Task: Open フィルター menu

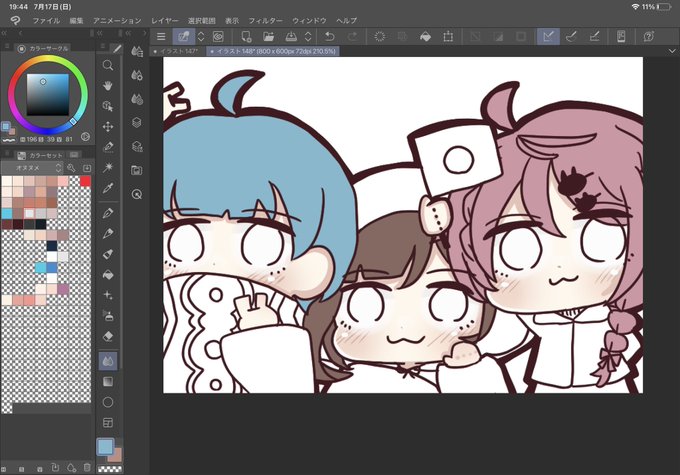Action: coord(265,20)
